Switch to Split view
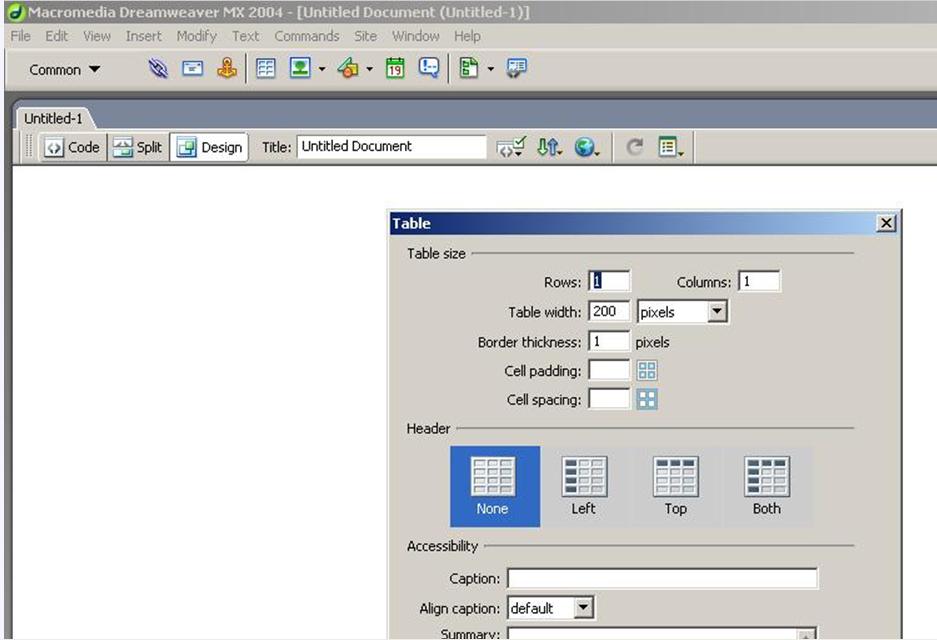Viewport: 937px width, 640px height. click(x=137, y=147)
